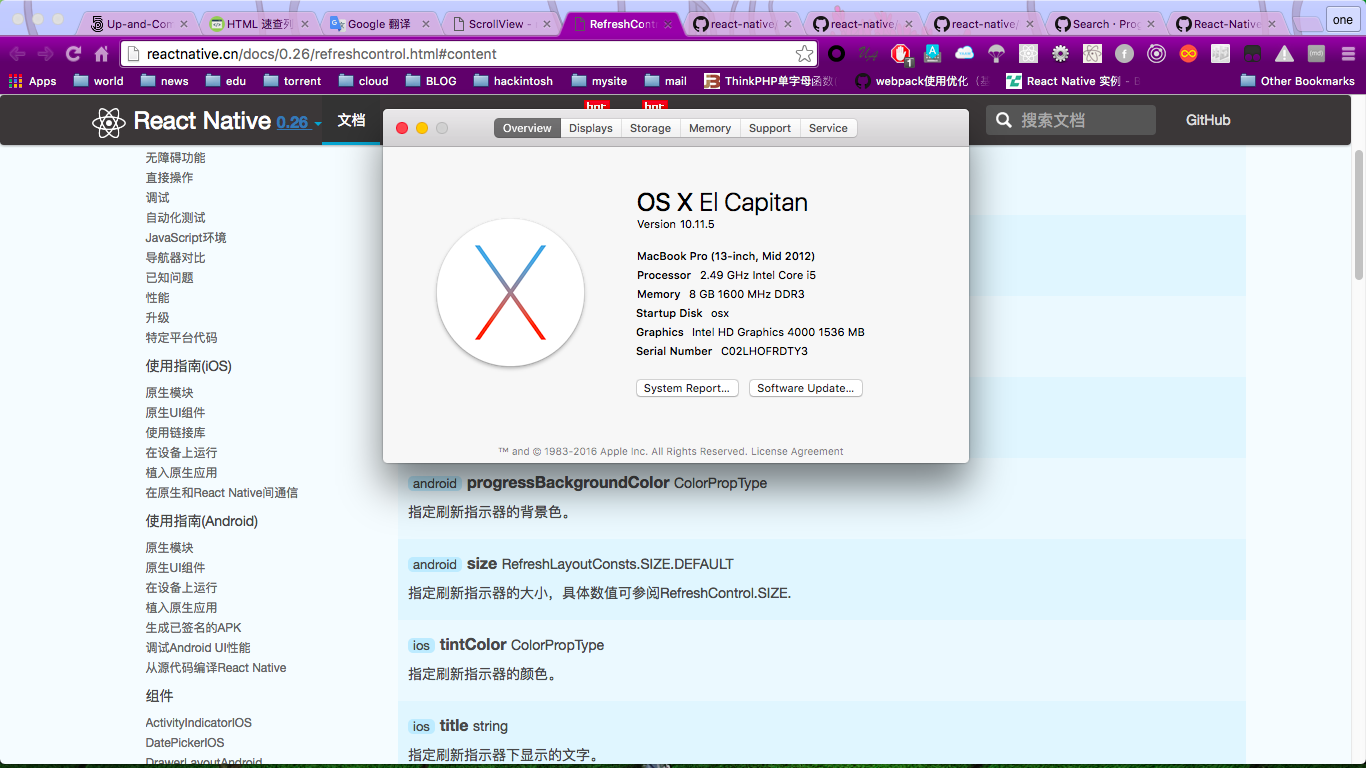1366x768 pixels.
Task: Click the 'tintColor' prop heading
Action: pyautogui.click(x=472, y=645)
